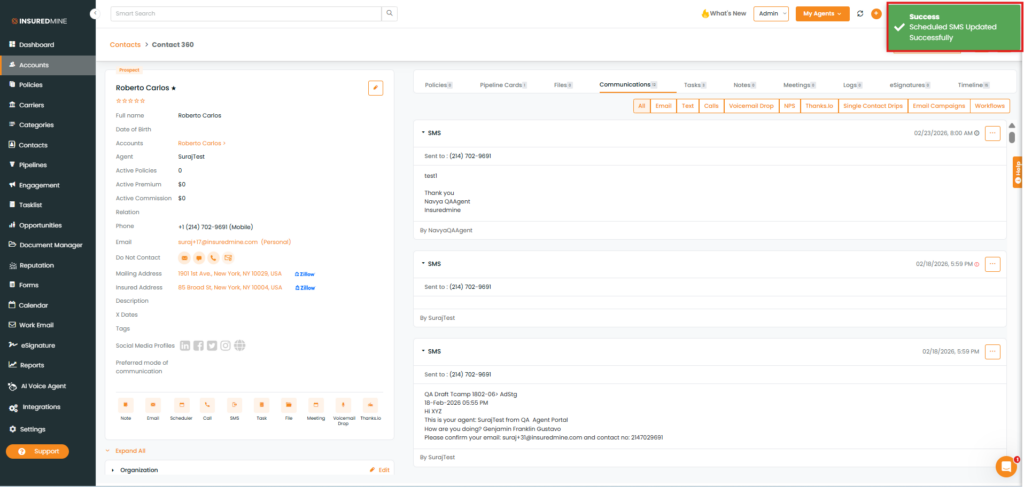The height and width of the screenshot is (487, 1024).
Task: Click the Smart Search input field
Action: tap(245, 14)
